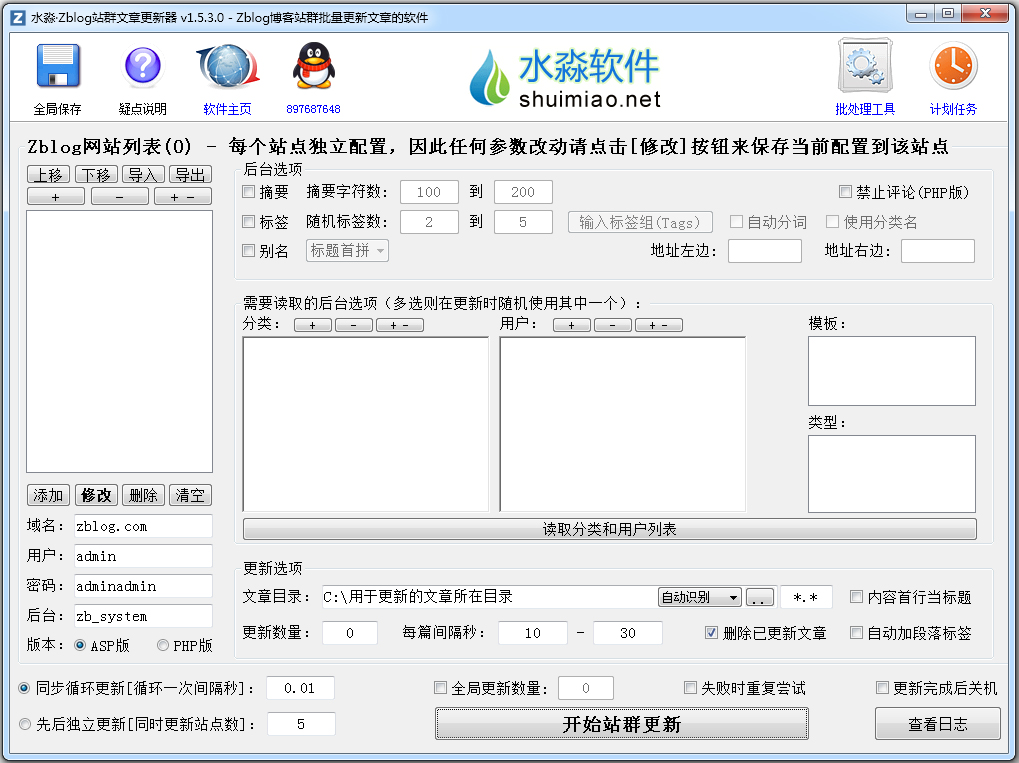Screen dimensions: 1019x763
Task: Click the + − button above the site list
Action: click(183, 197)
